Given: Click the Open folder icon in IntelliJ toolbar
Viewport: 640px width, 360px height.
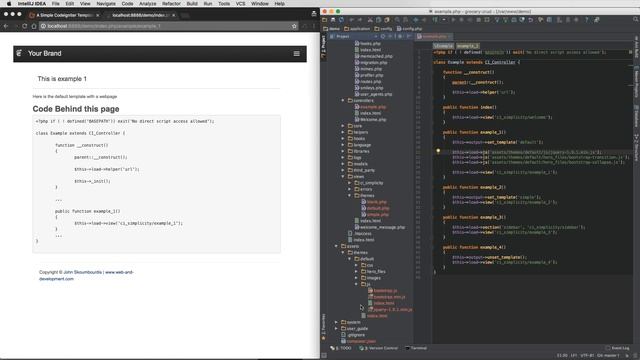Looking at the screenshot, I should pos(324,20).
